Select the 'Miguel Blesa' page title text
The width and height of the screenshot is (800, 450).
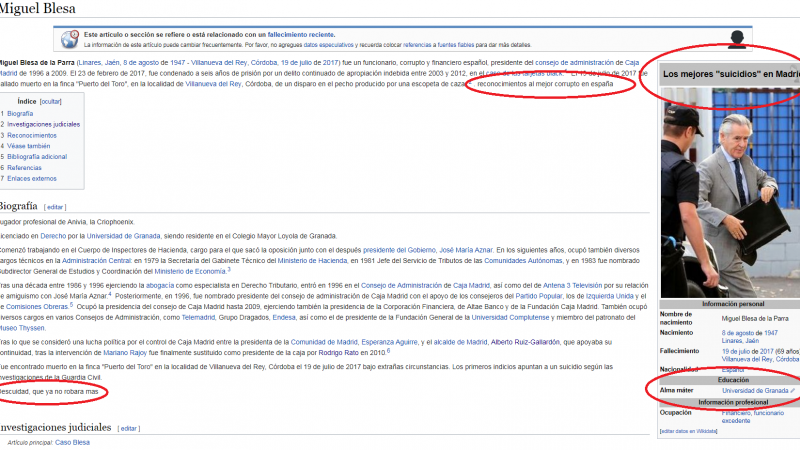pos(38,9)
